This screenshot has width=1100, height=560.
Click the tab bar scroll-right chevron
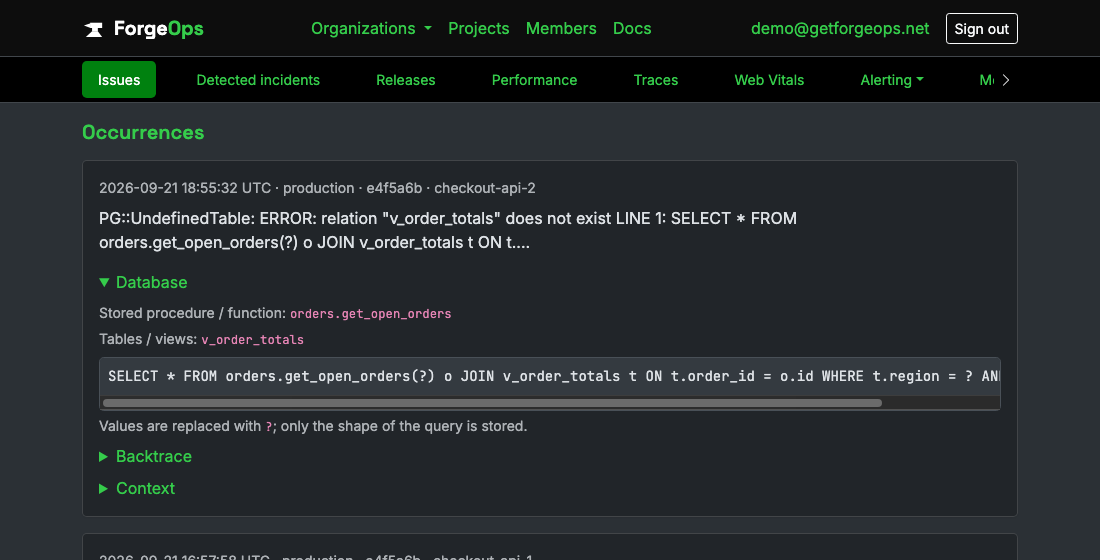(1006, 80)
